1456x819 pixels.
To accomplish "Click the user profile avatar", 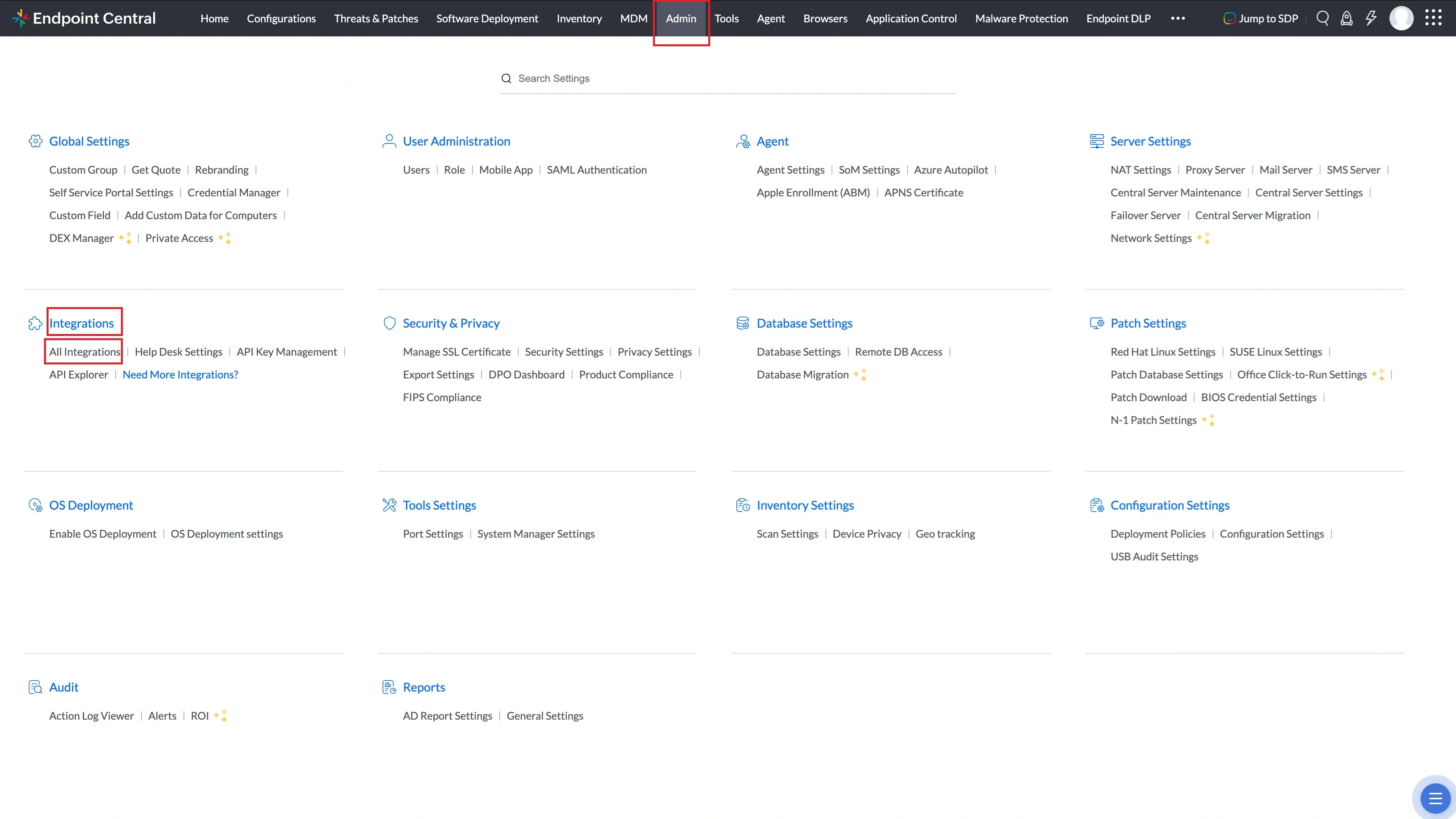I will pos(1401,18).
